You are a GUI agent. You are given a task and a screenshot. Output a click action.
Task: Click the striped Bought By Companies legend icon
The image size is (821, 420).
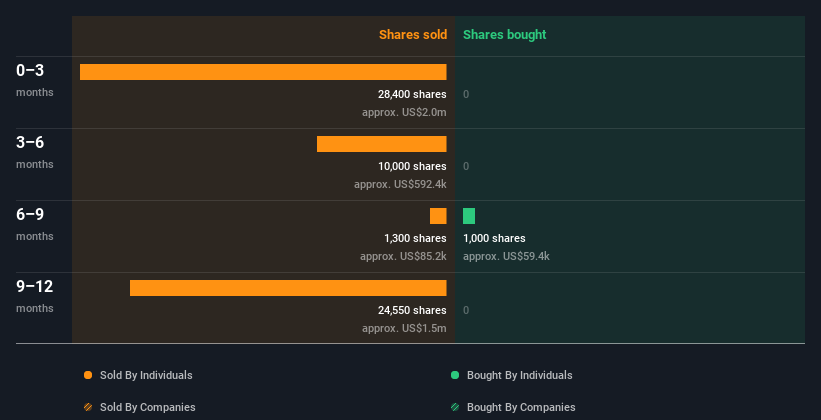tap(455, 407)
